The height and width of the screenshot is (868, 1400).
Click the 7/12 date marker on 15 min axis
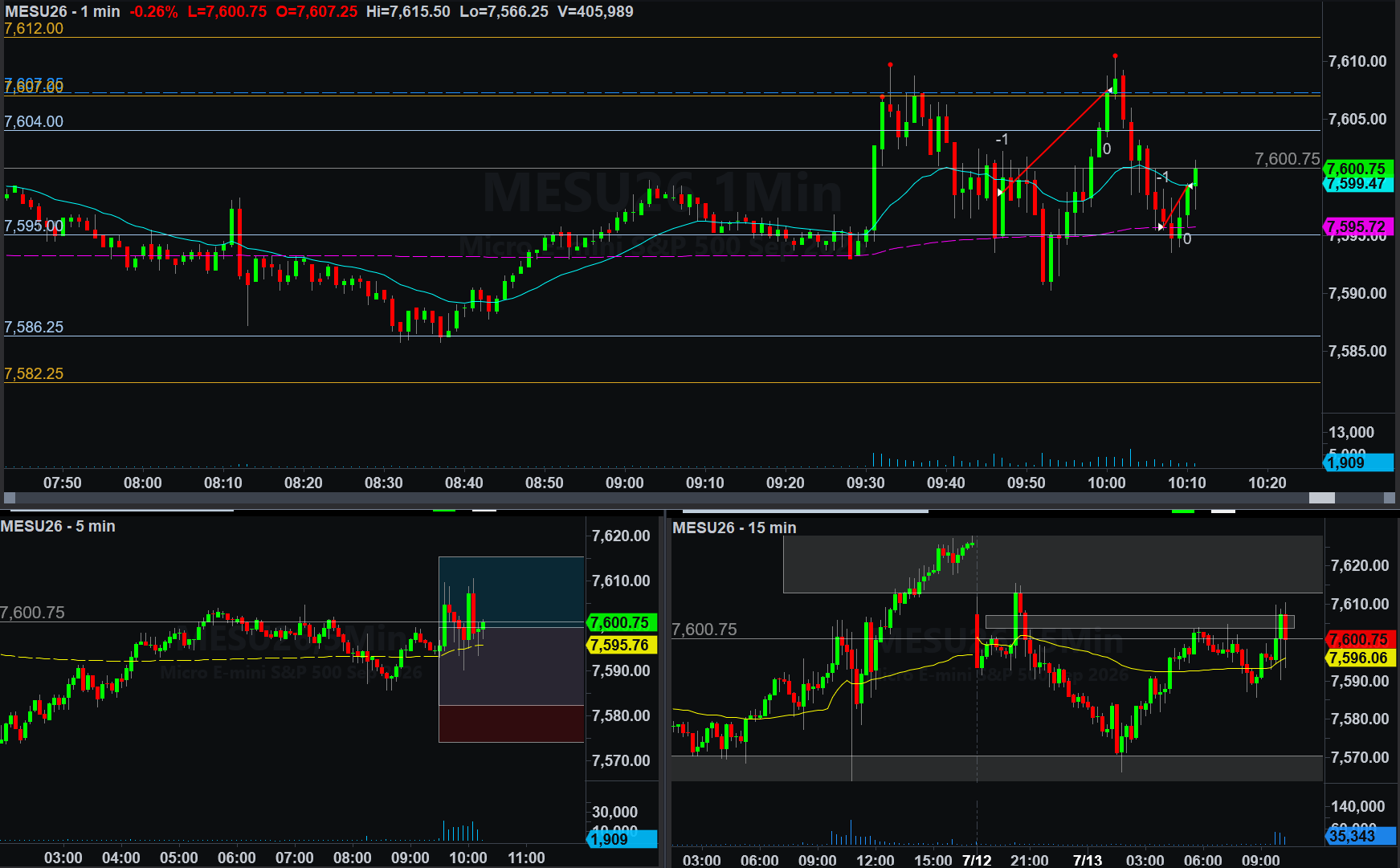(977, 860)
